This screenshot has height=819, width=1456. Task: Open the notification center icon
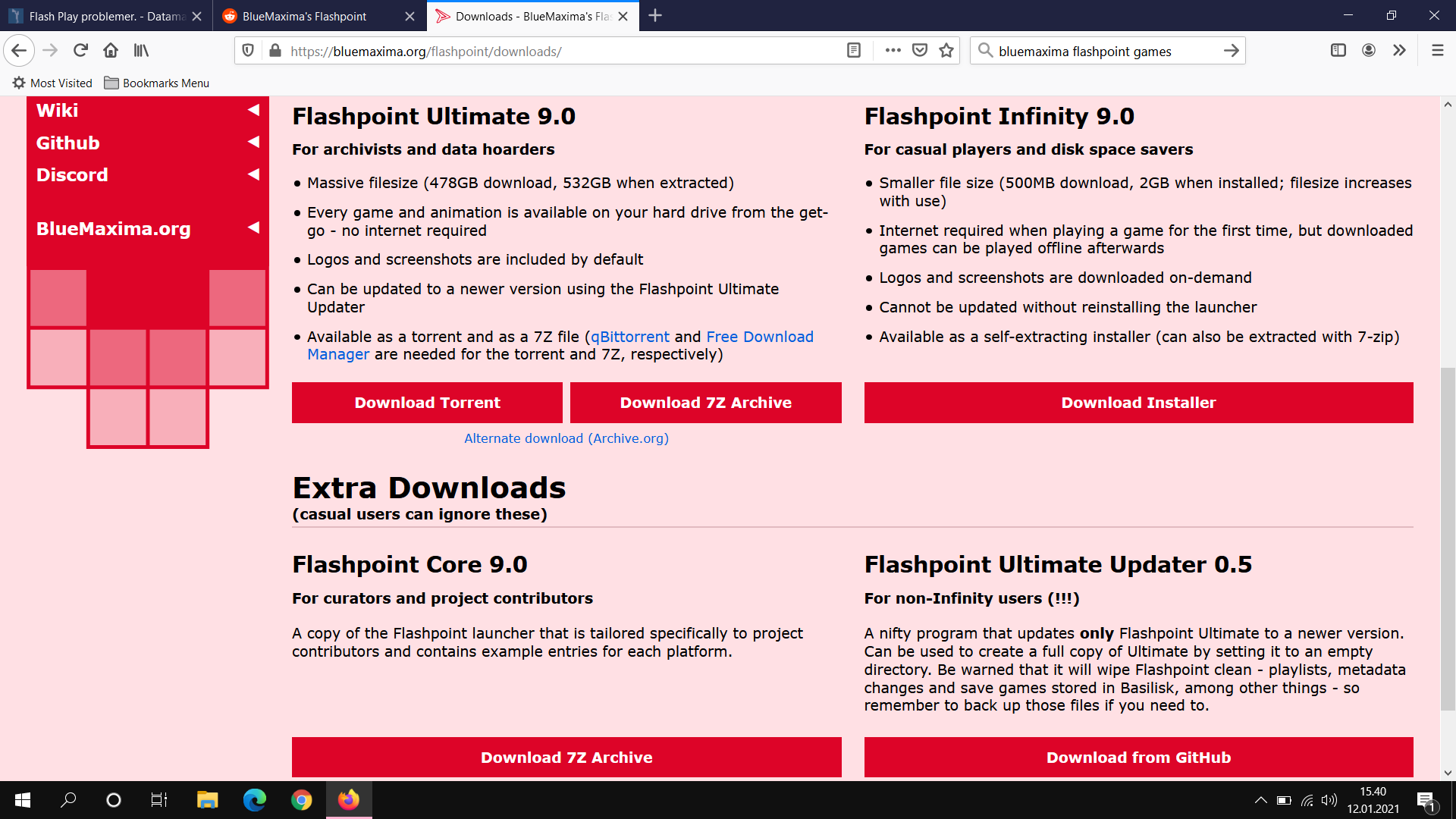click(1426, 800)
